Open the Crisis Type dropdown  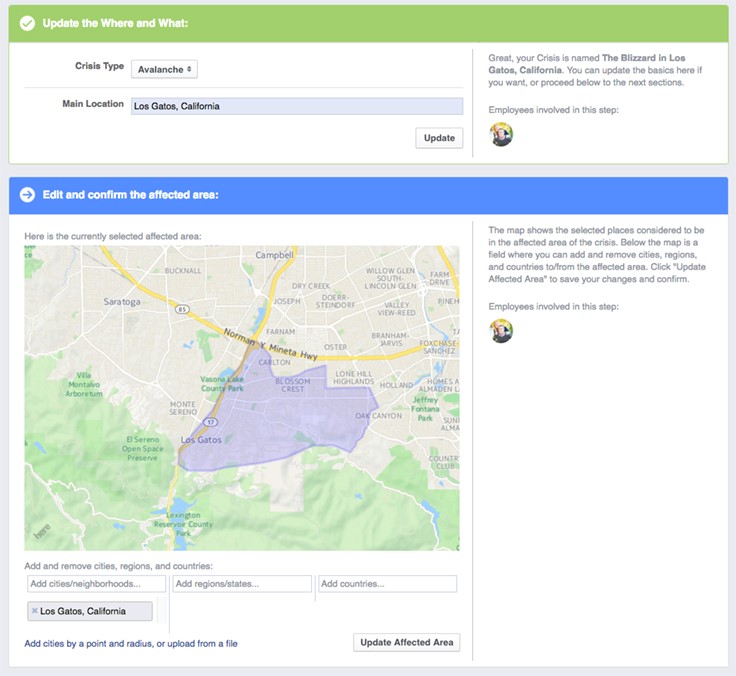[164, 69]
